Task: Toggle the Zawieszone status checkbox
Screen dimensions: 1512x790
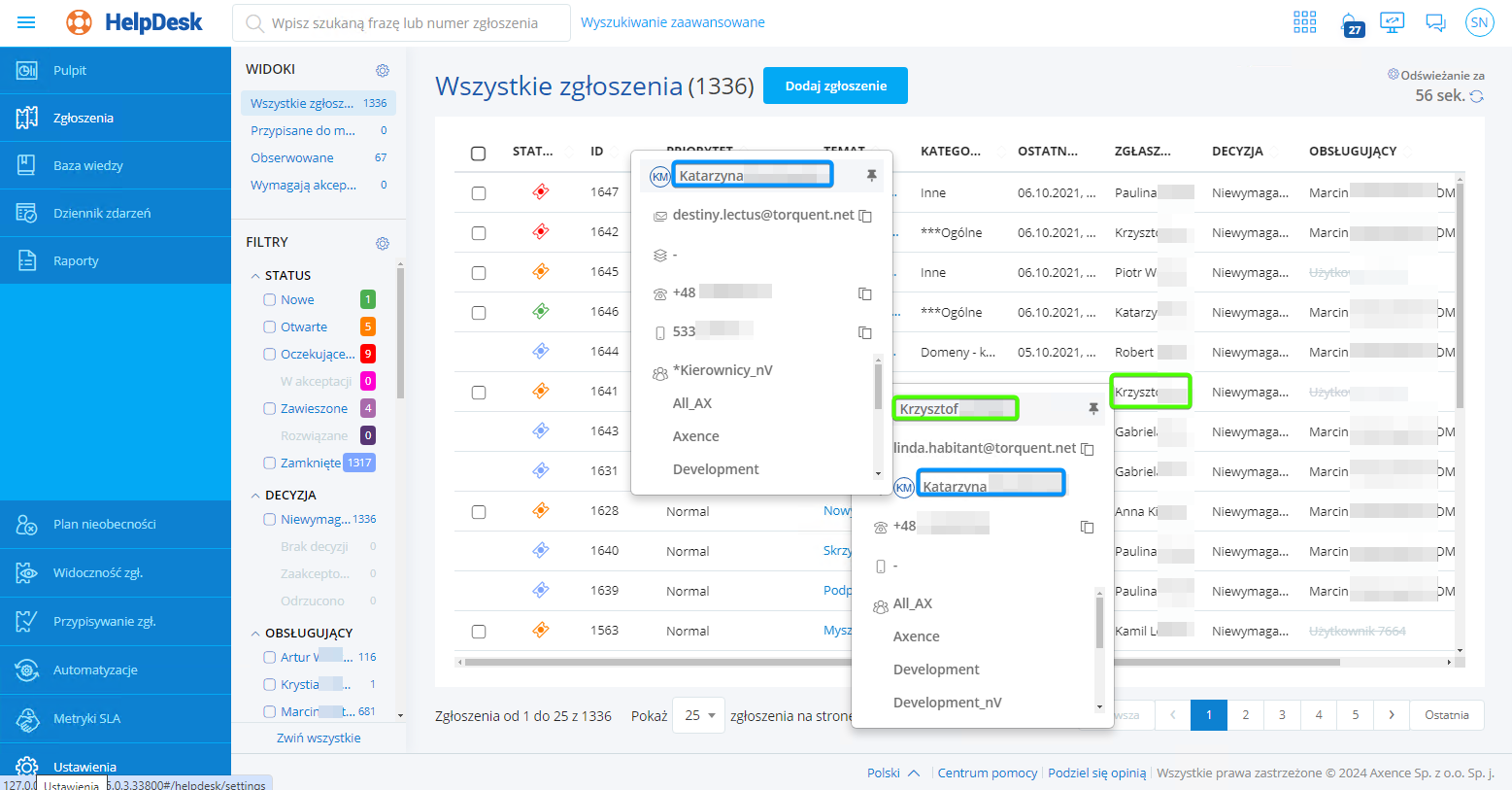Action: (270, 409)
